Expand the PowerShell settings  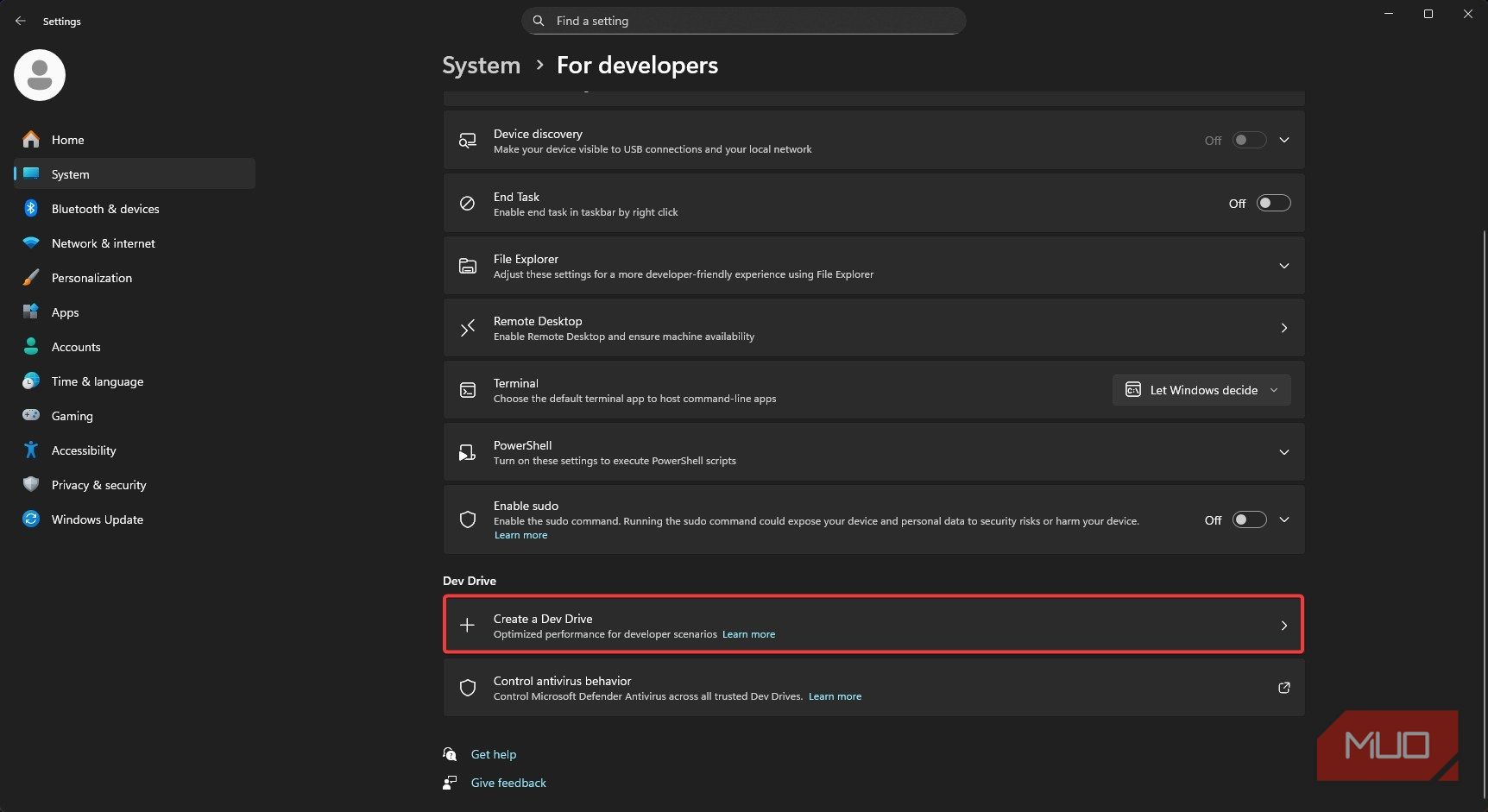tap(1284, 452)
